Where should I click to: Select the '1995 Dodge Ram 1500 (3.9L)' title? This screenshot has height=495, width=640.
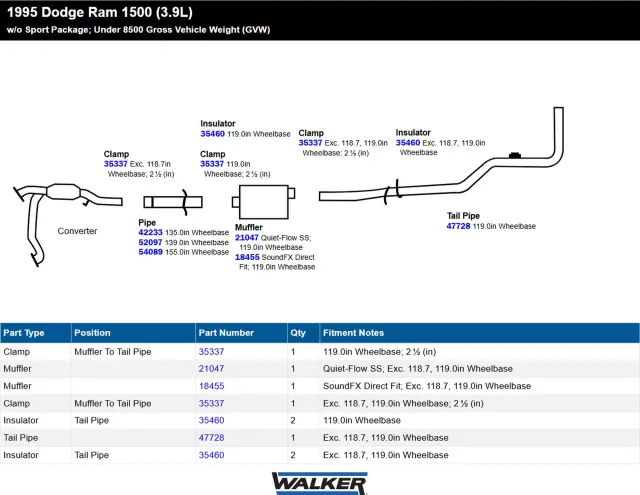[100, 12]
